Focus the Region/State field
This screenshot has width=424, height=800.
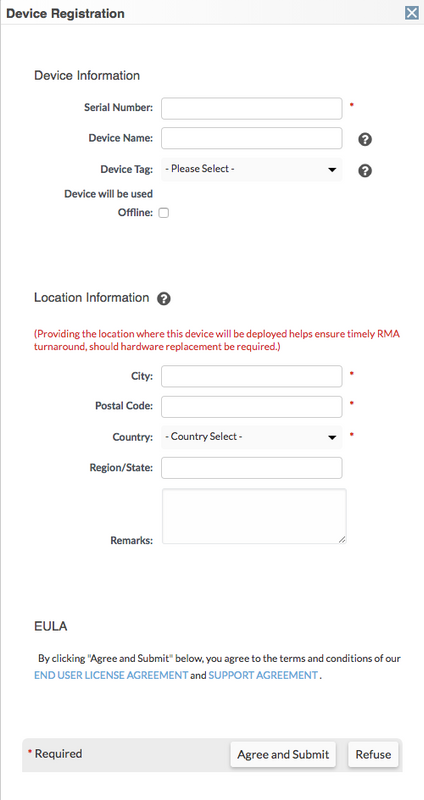[252, 468]
